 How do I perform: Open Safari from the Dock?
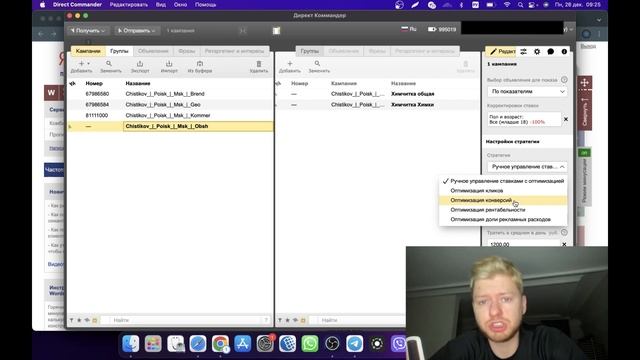(x=198, y=344)
